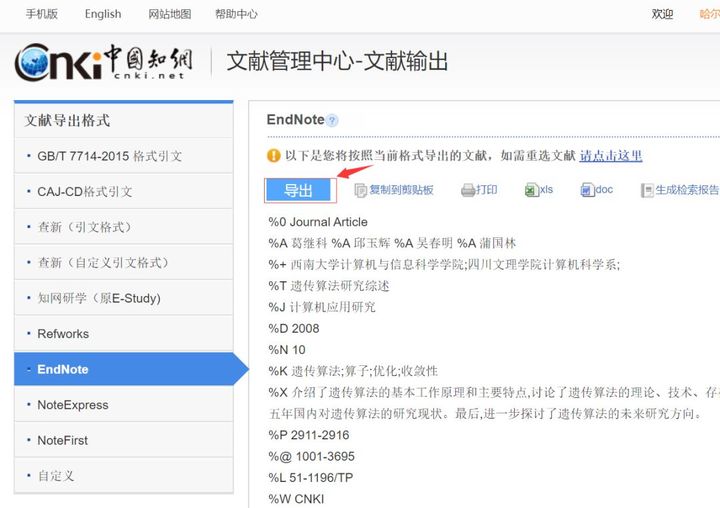Click the 打印 print link
The width and height of the screenshot is (720, 508).
coord(487,190)
